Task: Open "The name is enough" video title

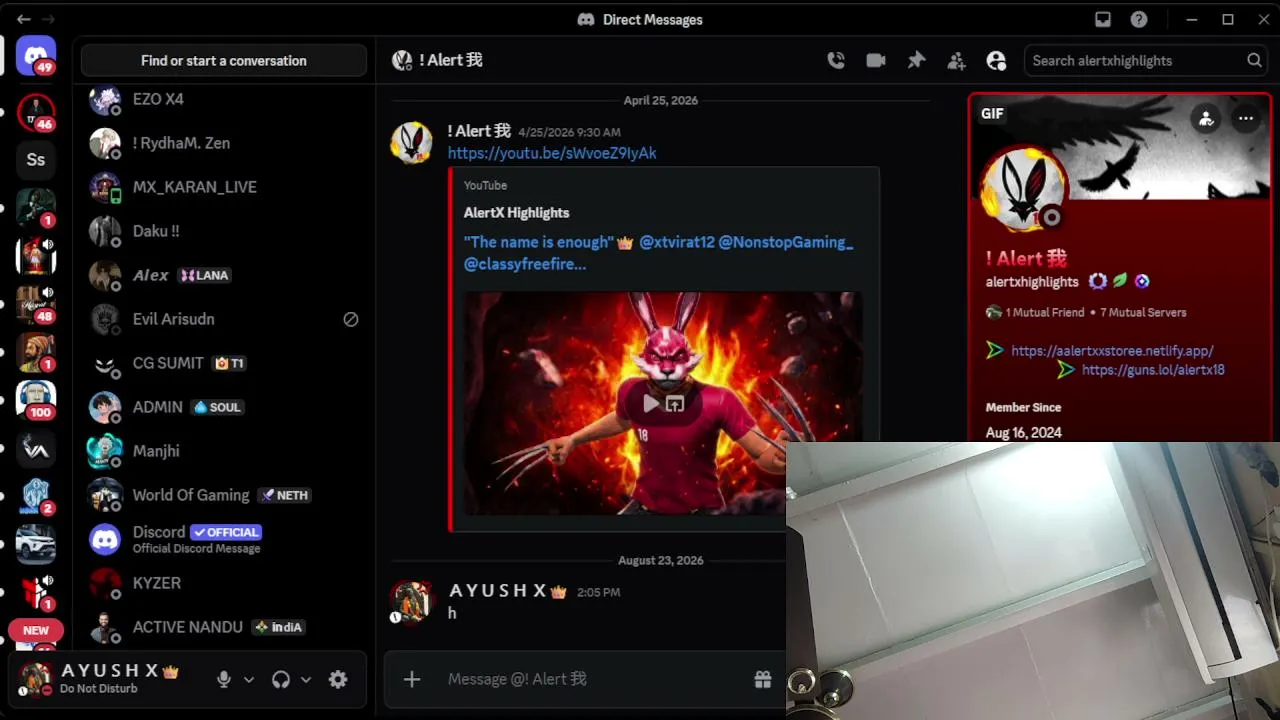Action: coord(658,253)
